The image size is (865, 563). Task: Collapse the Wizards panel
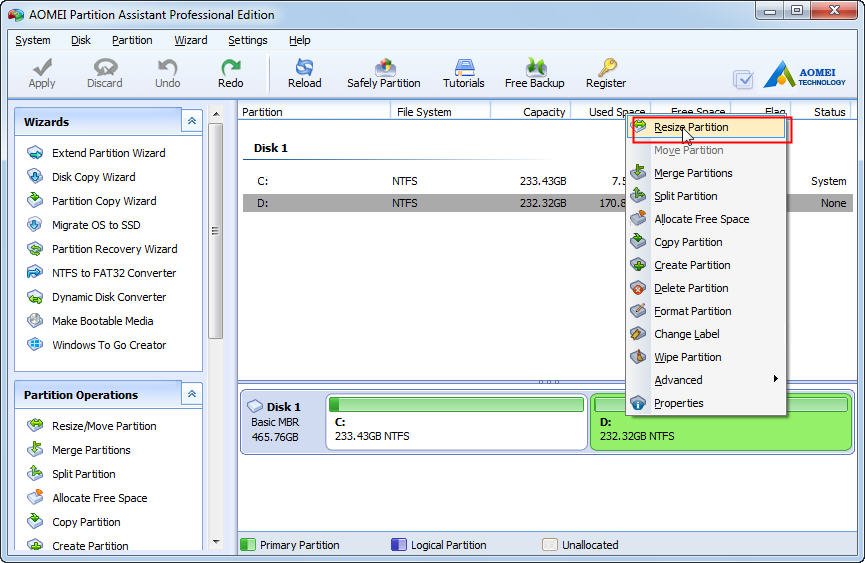(192, 121)
